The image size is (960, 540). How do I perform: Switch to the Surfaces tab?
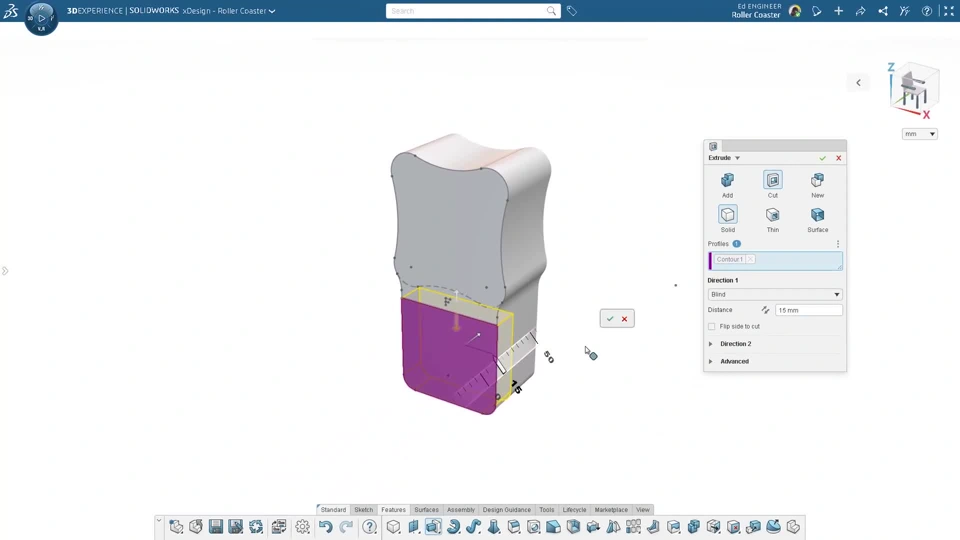(x=426, y=509)
